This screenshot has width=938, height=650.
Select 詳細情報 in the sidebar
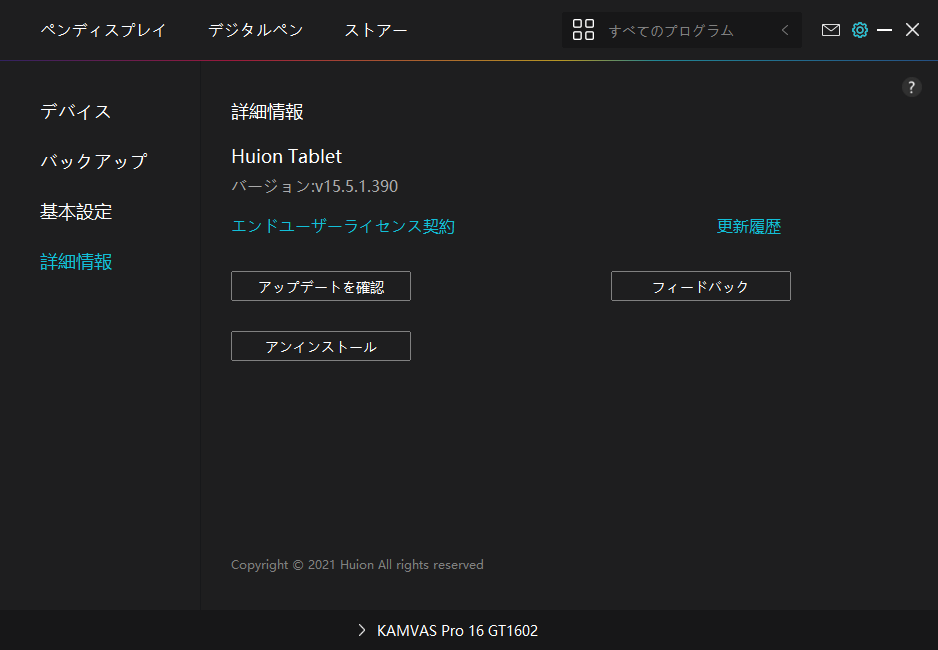(76, 262)
